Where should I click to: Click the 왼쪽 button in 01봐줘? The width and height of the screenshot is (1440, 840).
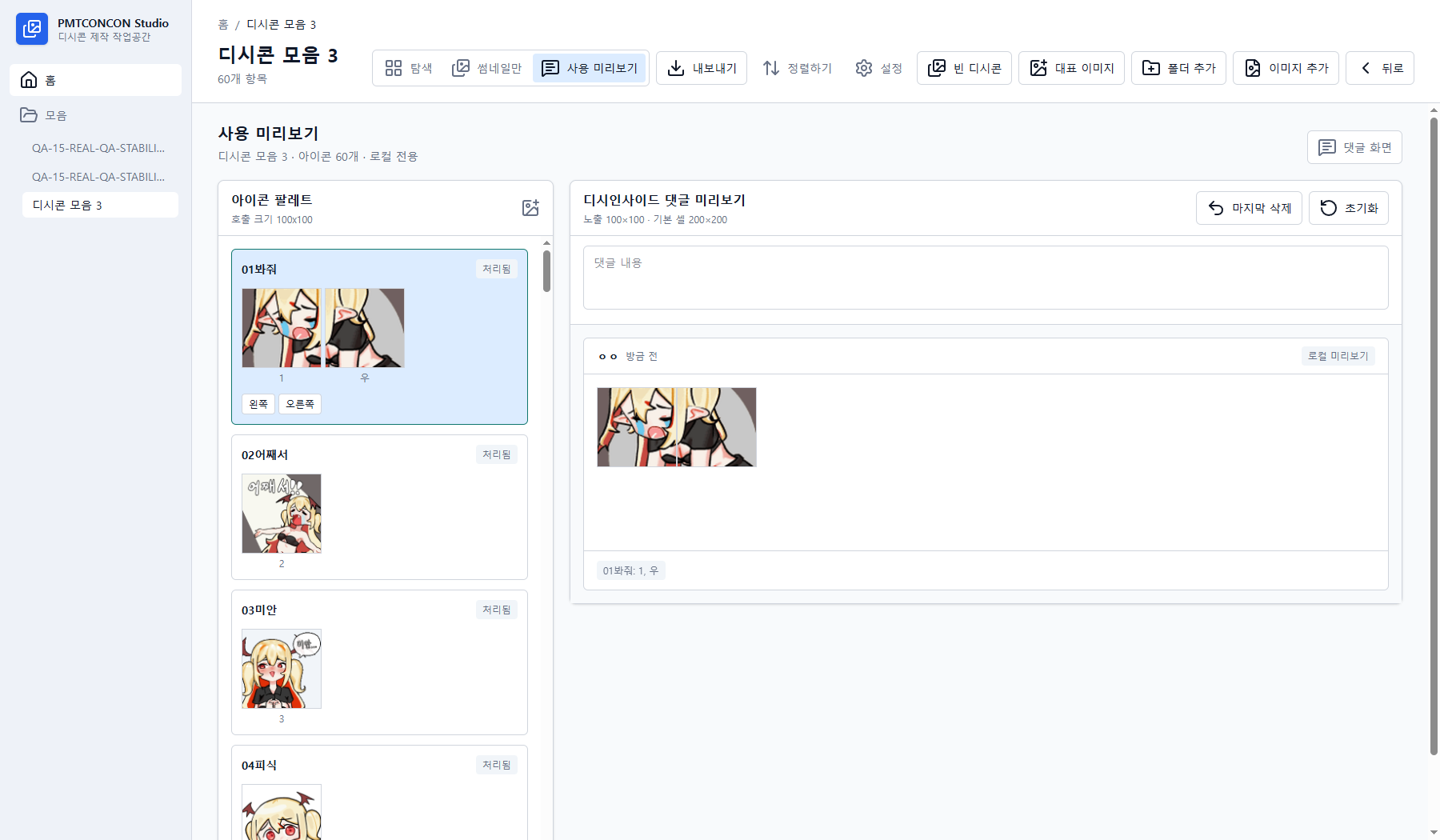click(258, 404)
